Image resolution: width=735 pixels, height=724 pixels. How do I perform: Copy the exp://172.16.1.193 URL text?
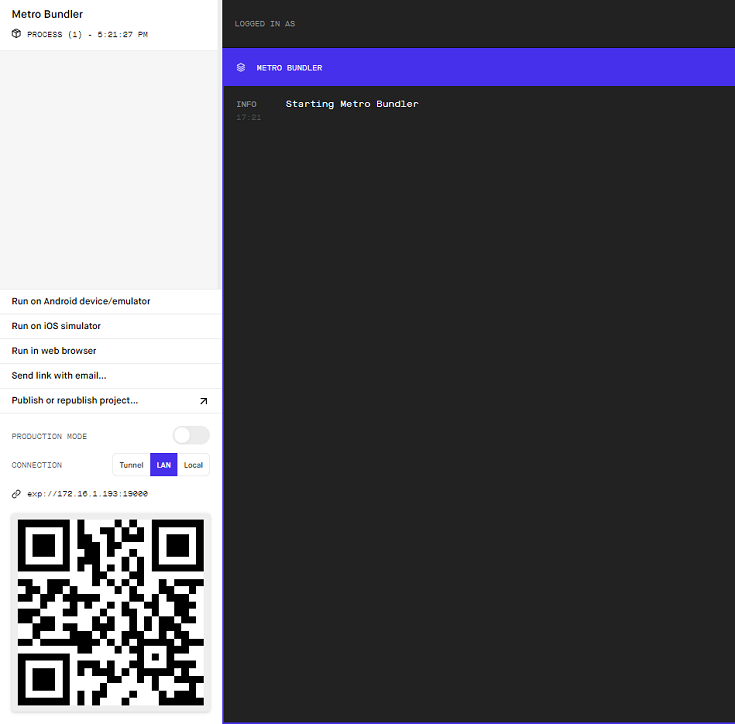(x=88, y=493)
